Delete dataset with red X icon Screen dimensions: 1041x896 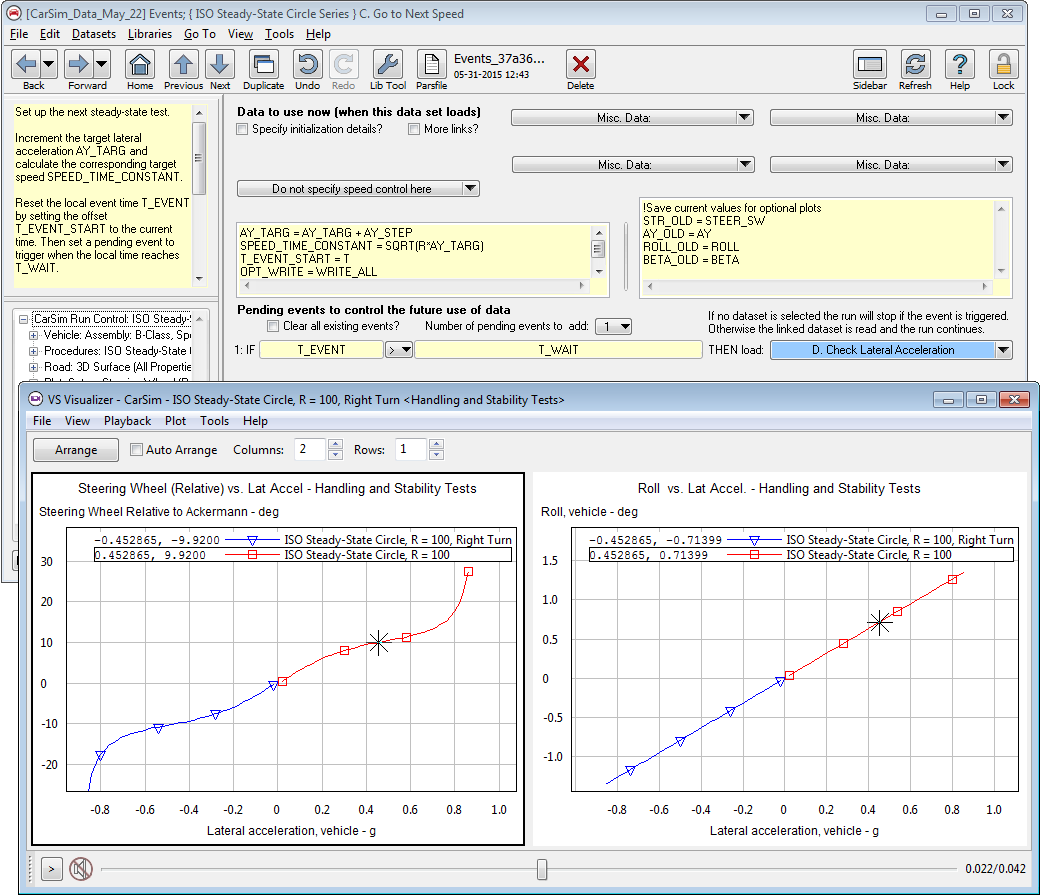tap(581, 64)
